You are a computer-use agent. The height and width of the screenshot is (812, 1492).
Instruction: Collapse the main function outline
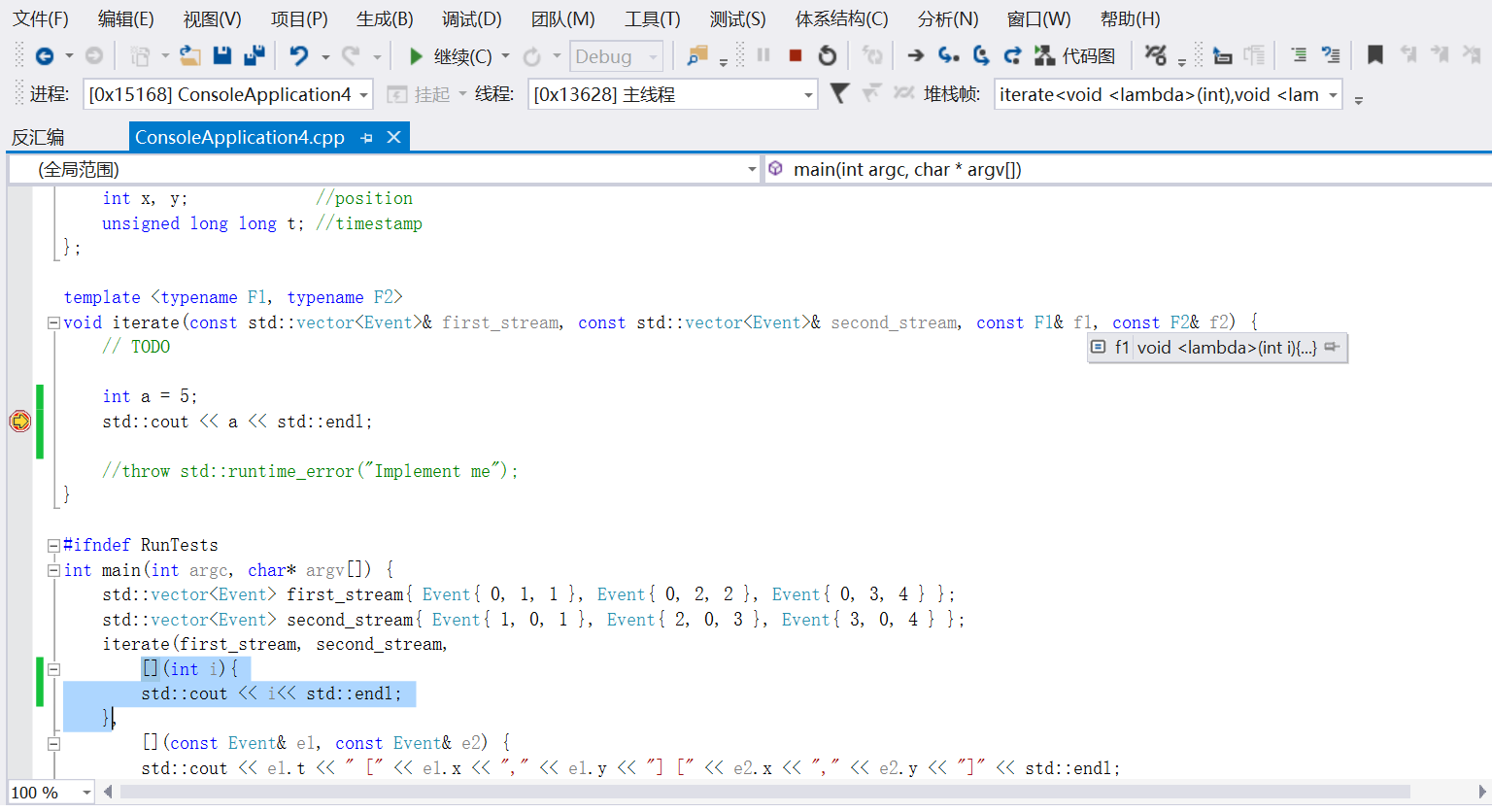coord(54,570)
